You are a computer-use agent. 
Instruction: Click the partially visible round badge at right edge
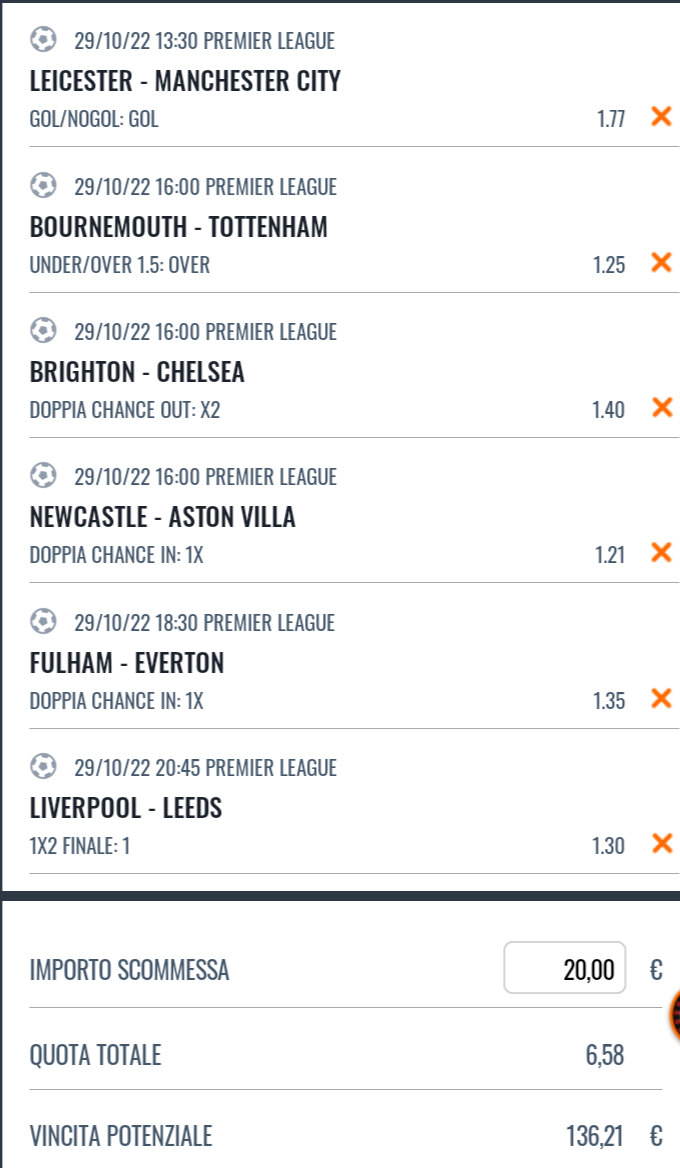click(675, 1015)
